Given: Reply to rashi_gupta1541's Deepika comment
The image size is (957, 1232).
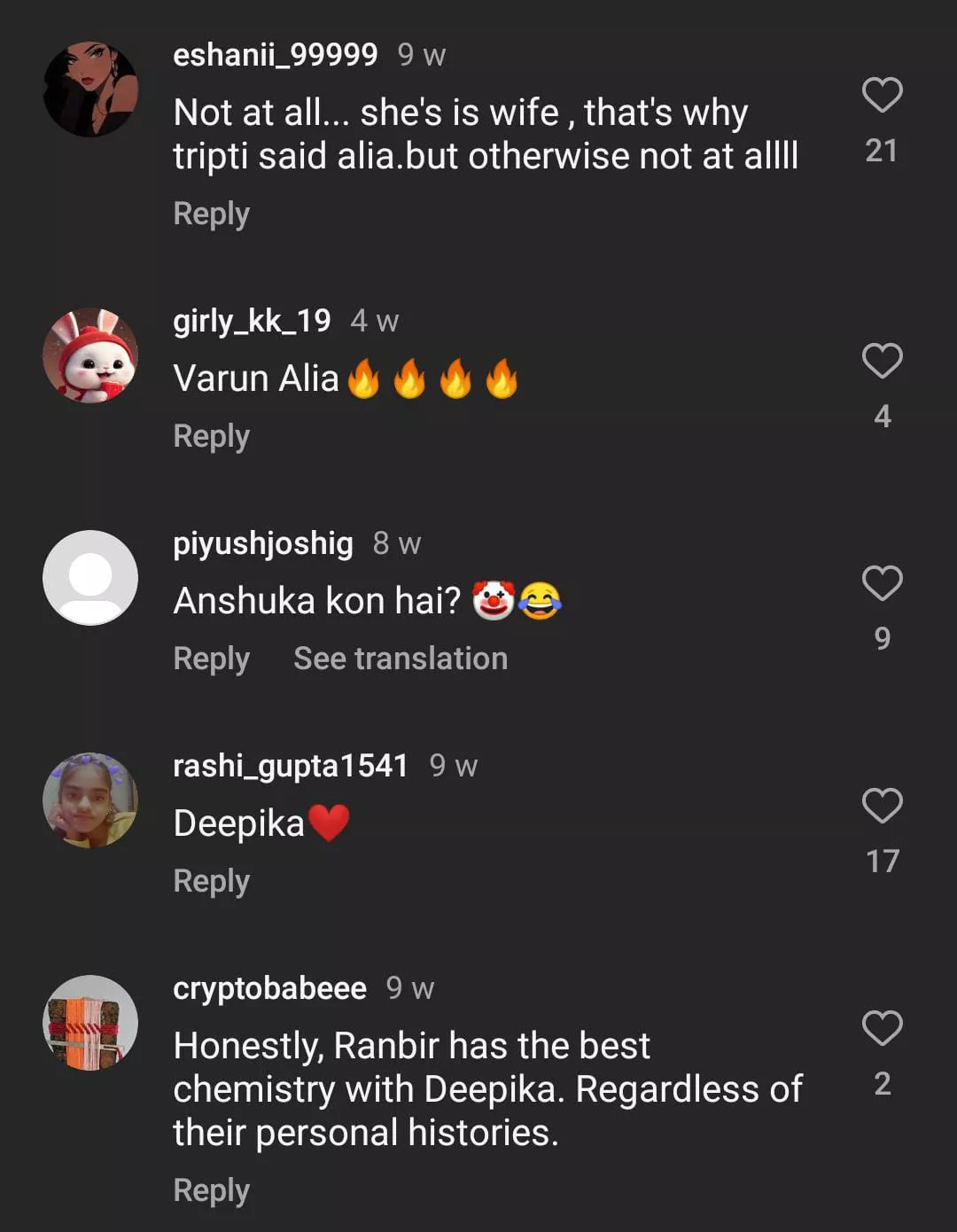Looking at the screenshot, I should tap(211, 881).
